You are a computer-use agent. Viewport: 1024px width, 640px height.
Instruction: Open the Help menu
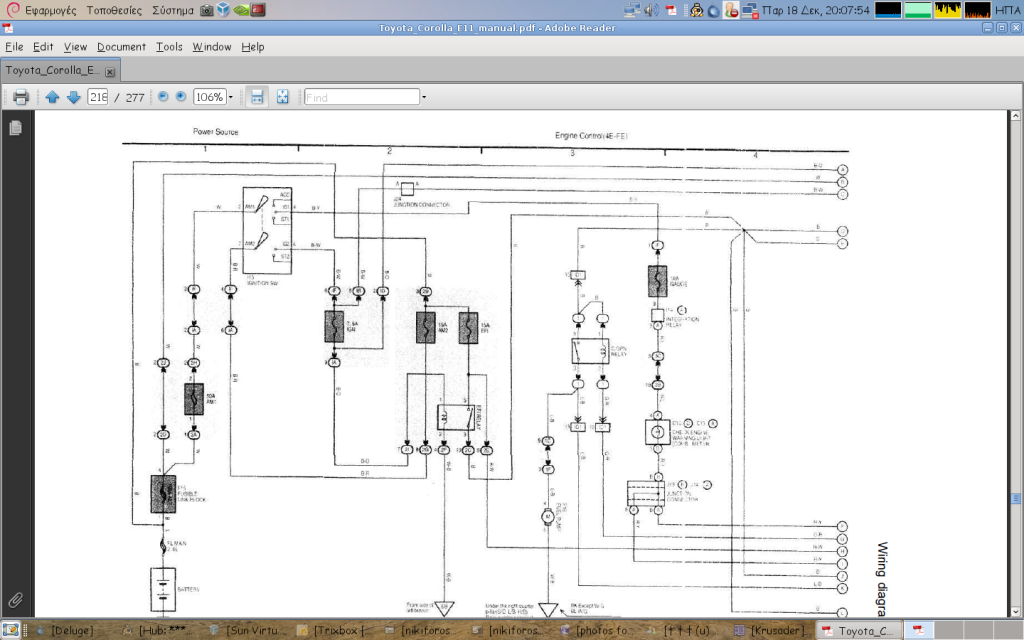(253, 47)
